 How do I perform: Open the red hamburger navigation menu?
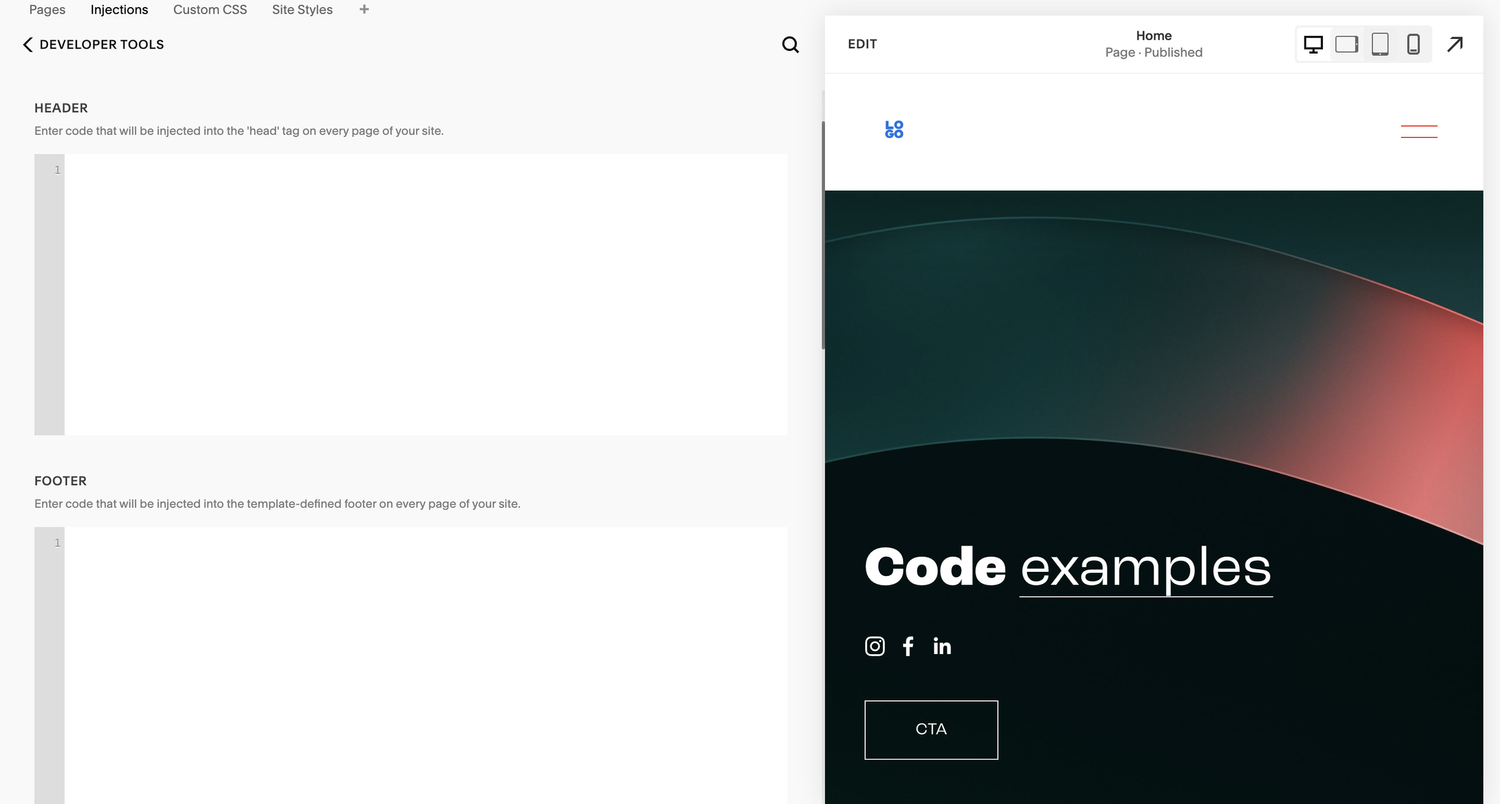(x=1419, y=129)
